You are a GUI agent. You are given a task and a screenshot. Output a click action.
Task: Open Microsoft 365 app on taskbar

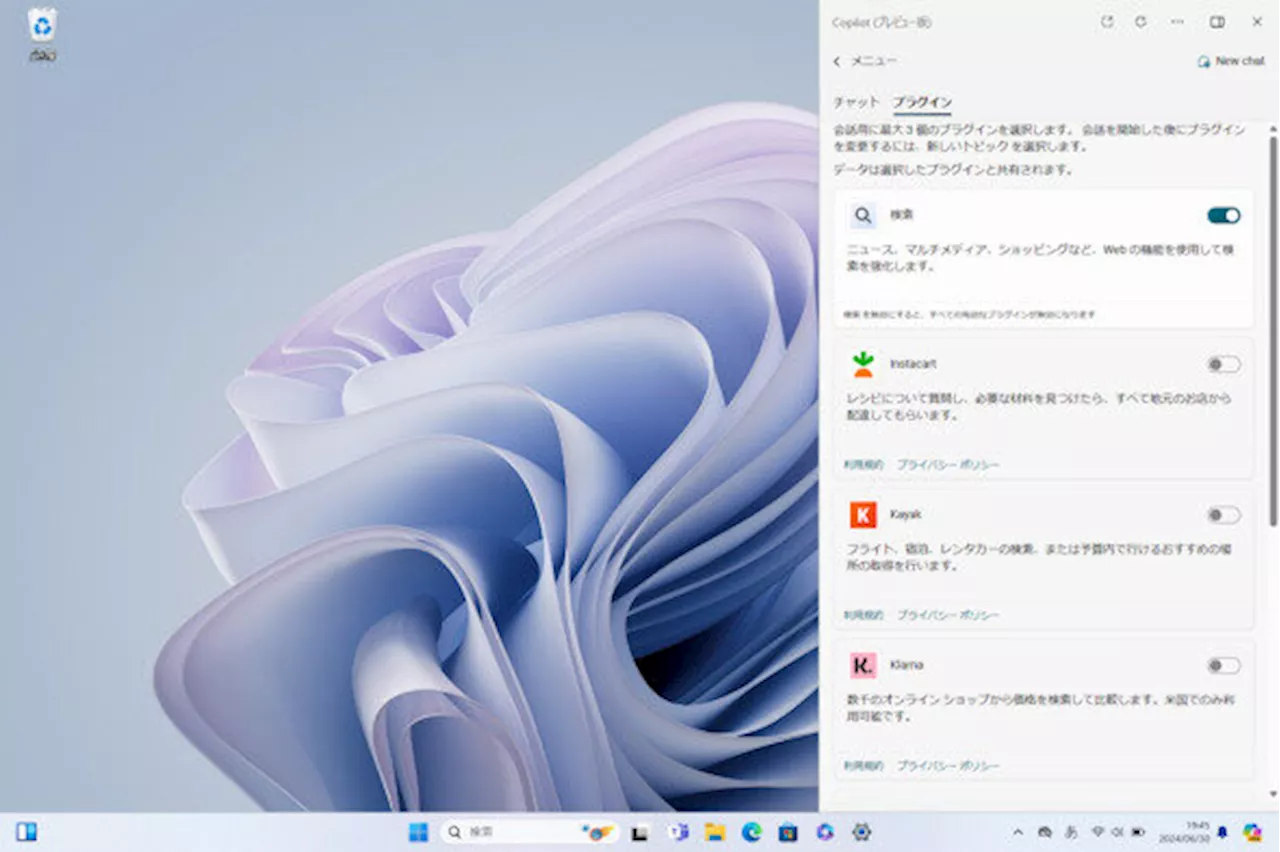point(825,832)
